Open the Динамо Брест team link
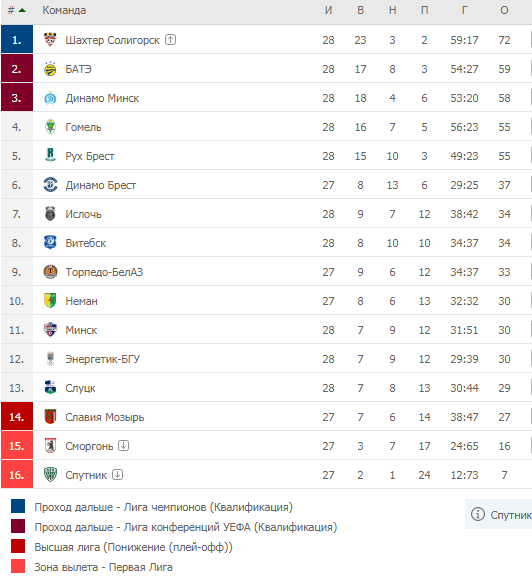The image size is (532, 584). tap(101, 185)
